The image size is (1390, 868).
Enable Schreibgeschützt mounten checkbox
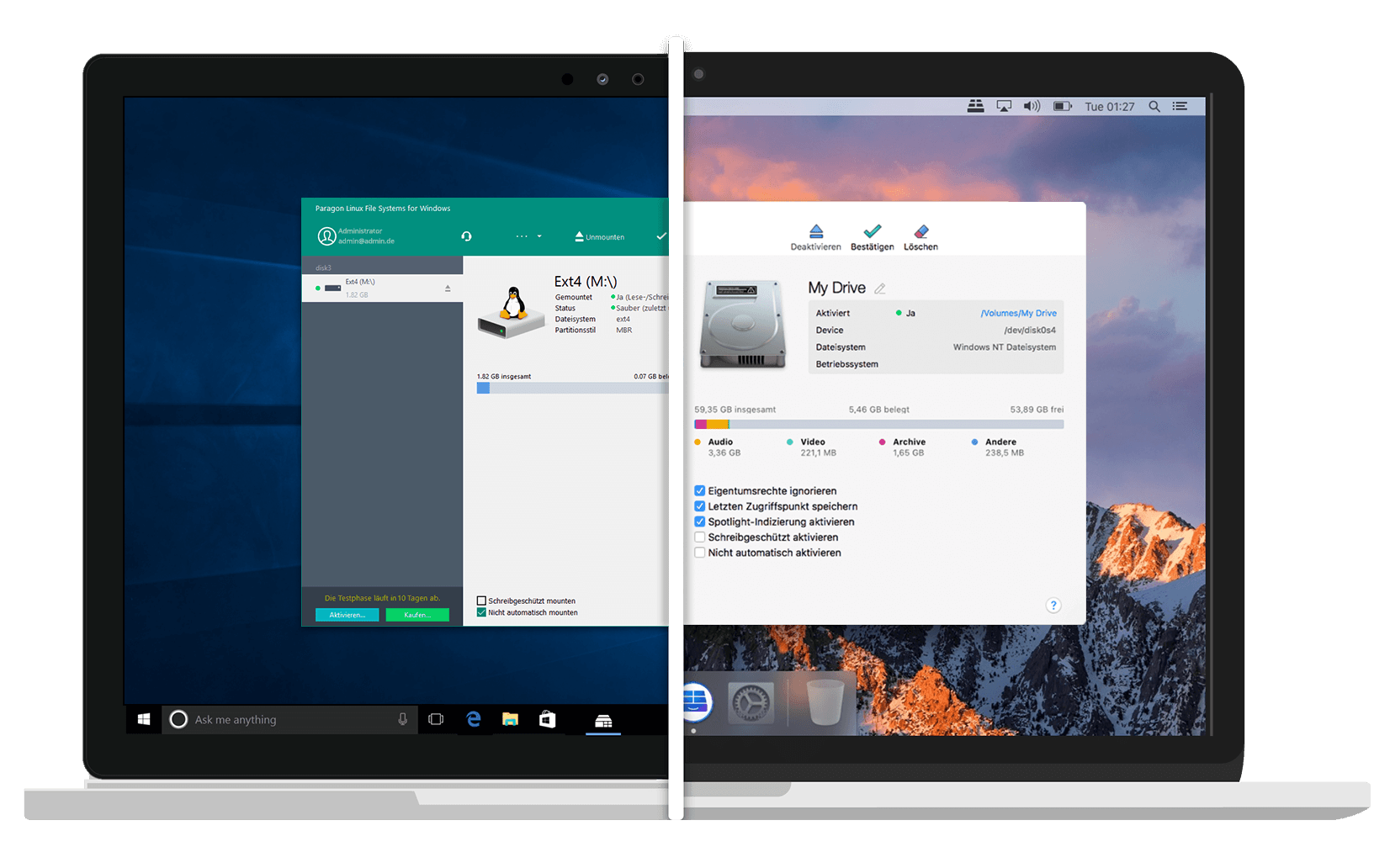click(481, 601)
